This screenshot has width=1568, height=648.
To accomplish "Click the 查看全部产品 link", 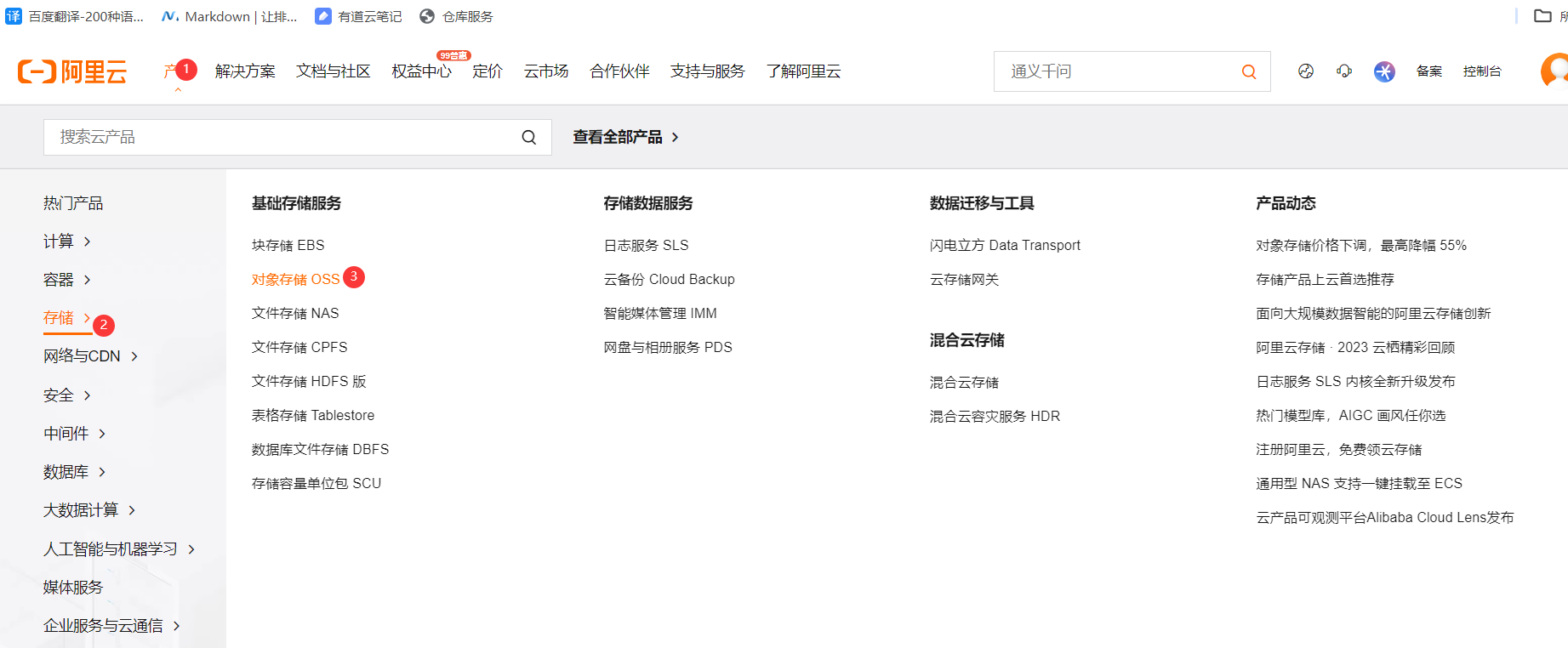I will (626, 137).
